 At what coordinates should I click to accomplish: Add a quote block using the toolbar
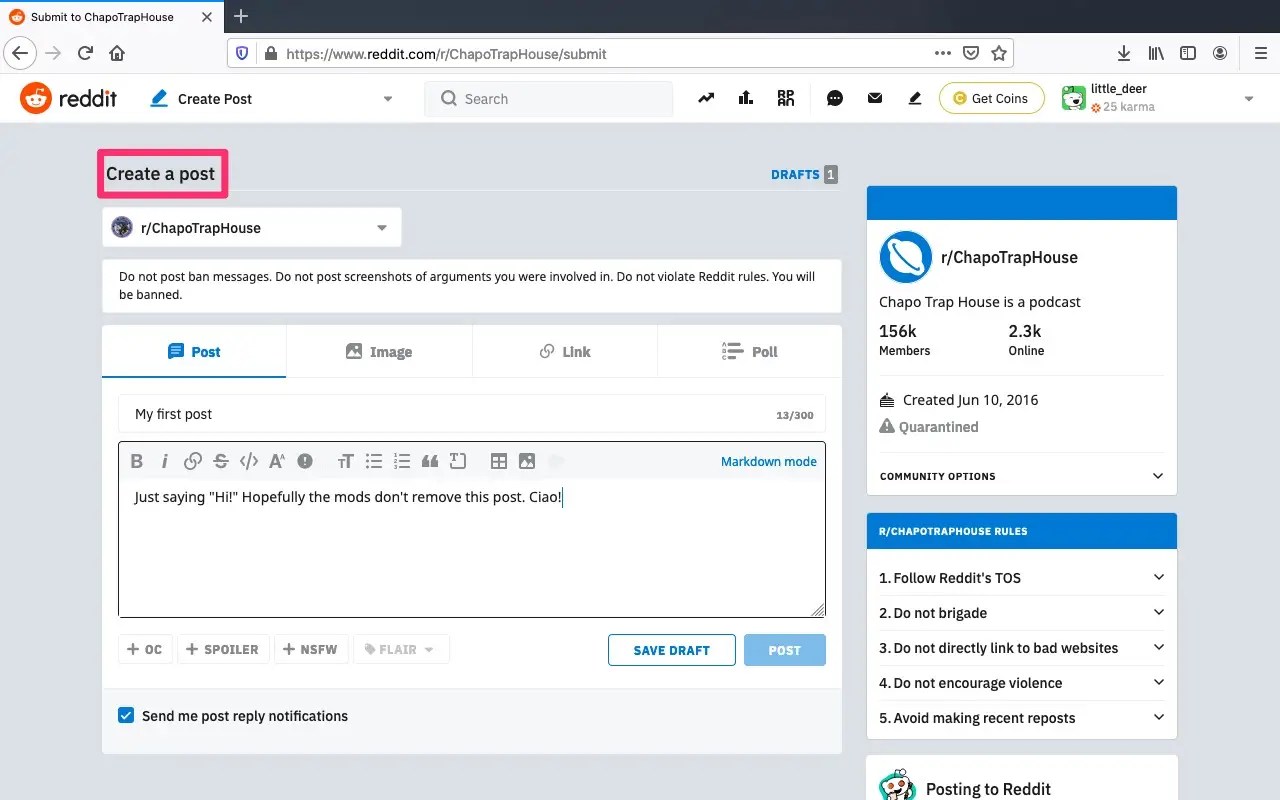coord(430,461)
